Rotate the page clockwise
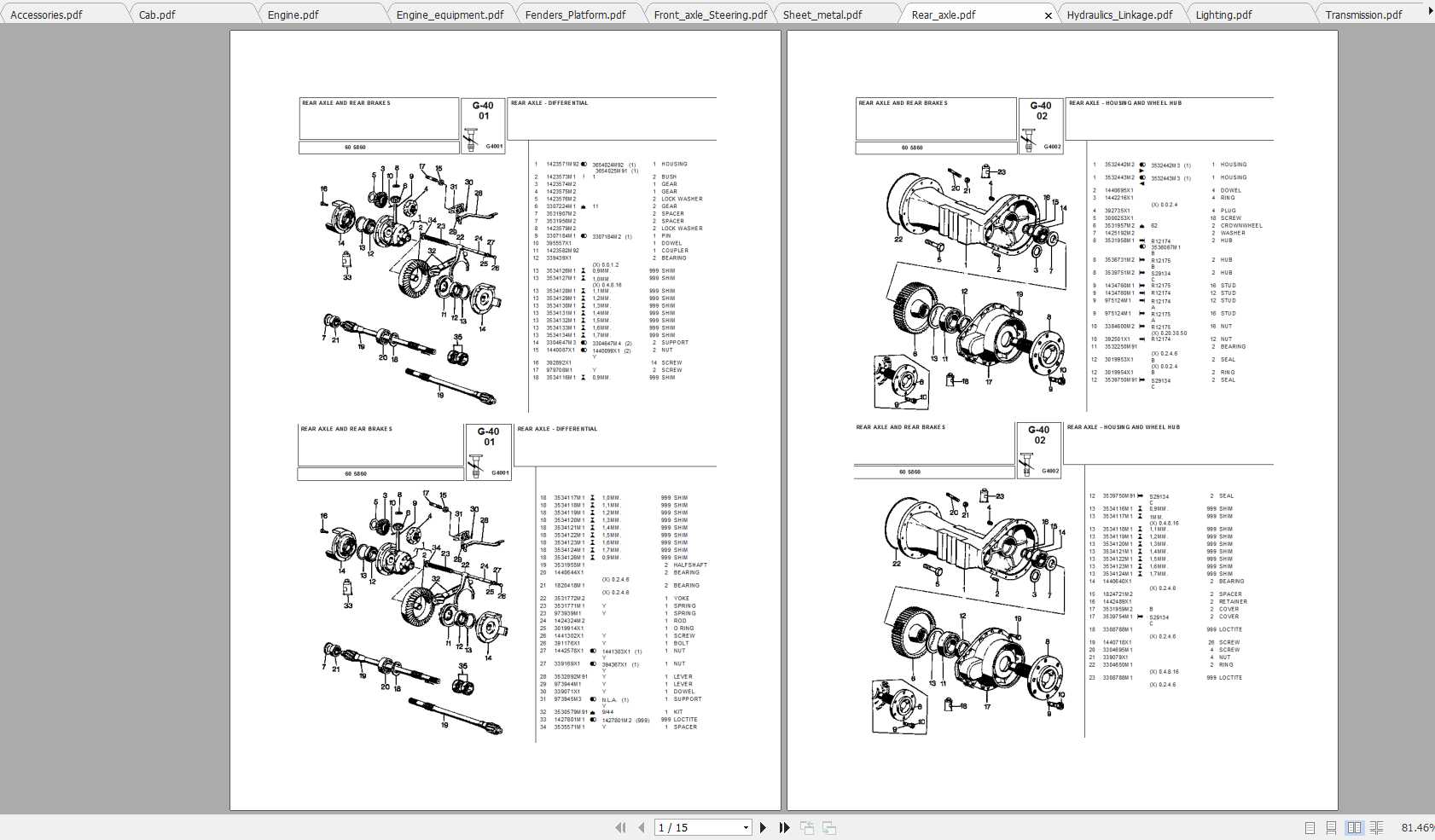Screen dimensions: 1435x840 point(828,827)
